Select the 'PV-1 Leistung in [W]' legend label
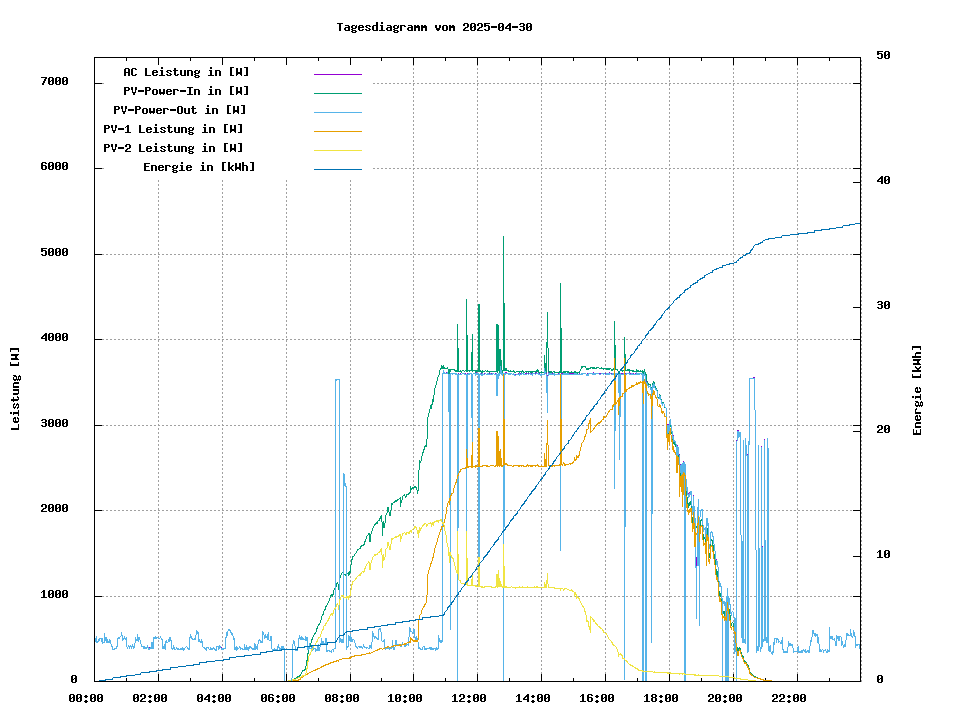The image size is (960, 720). coord(173,129)
